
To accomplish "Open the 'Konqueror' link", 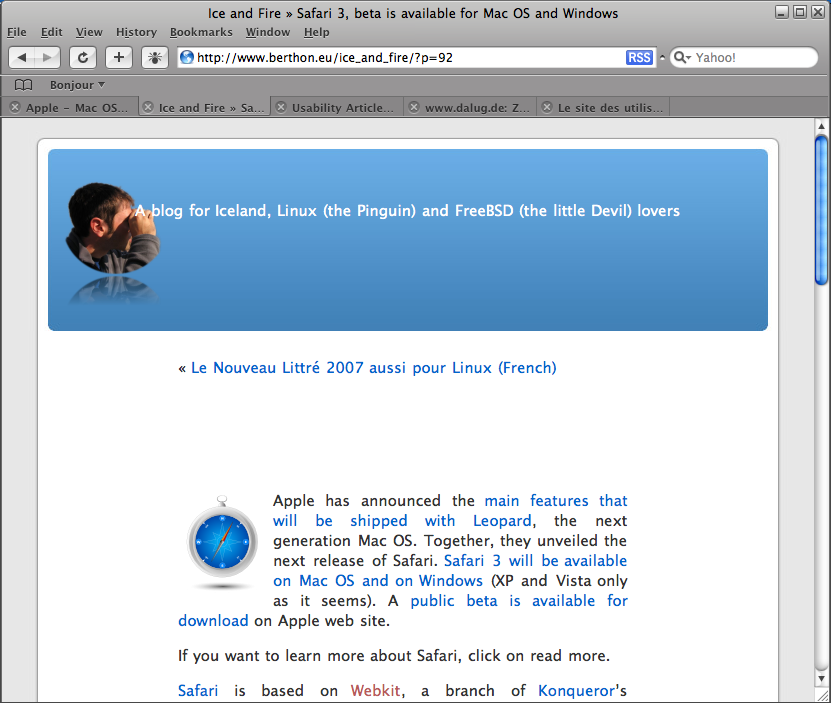I will pos(576,690).
